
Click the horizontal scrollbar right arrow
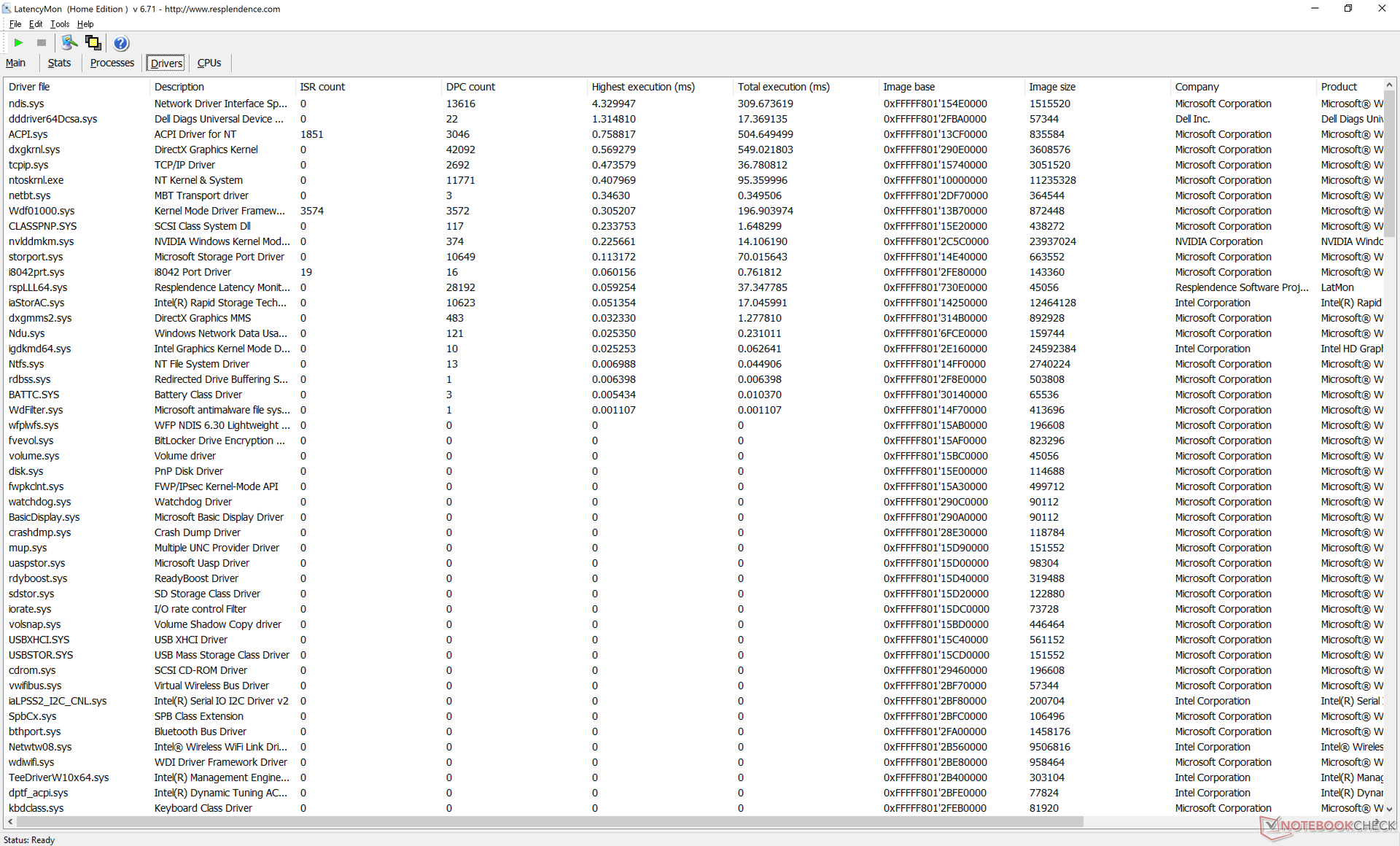[x=1377, y=821]
